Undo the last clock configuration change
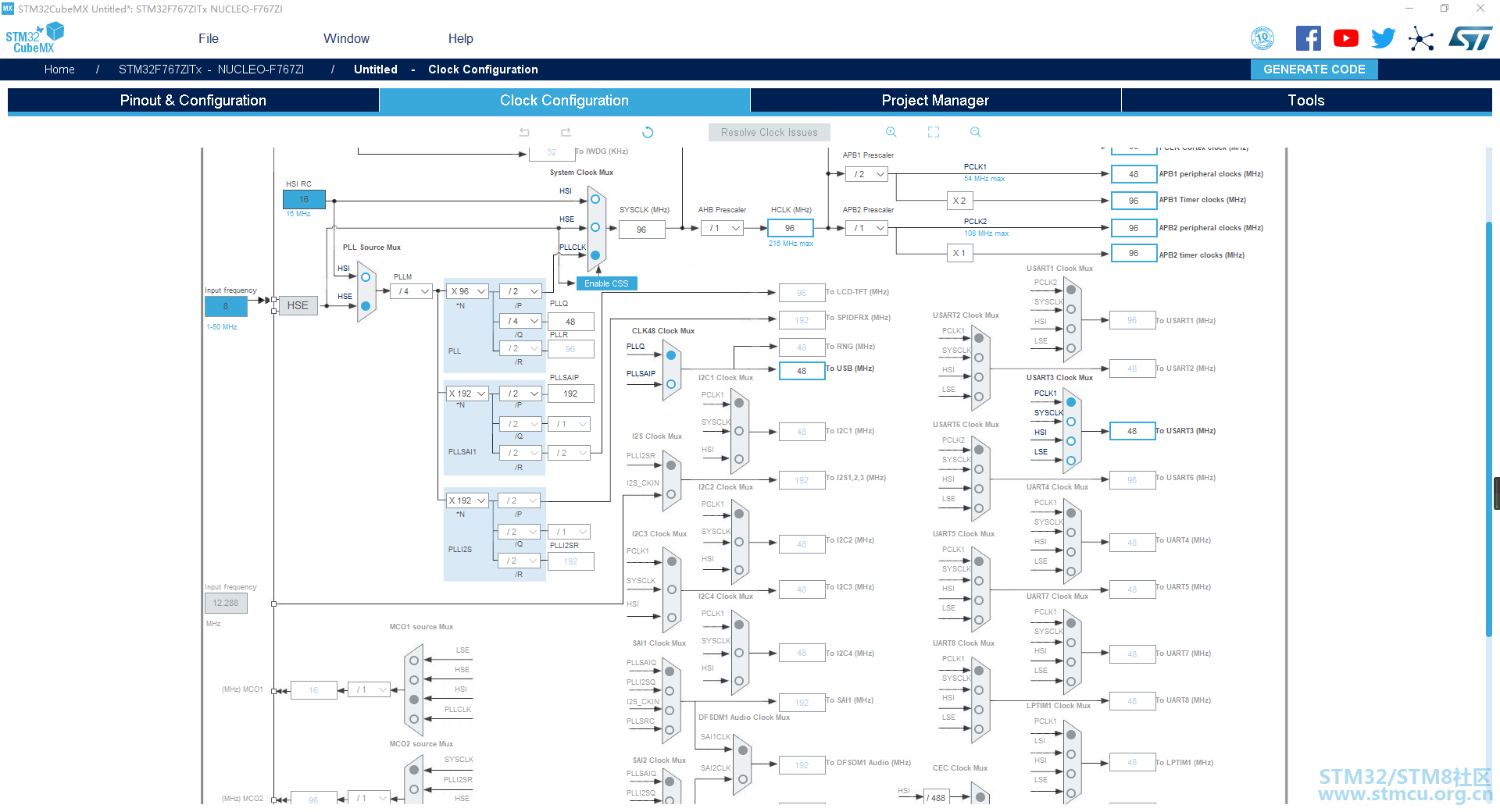 pyautogui.click(x=524, y=132)
